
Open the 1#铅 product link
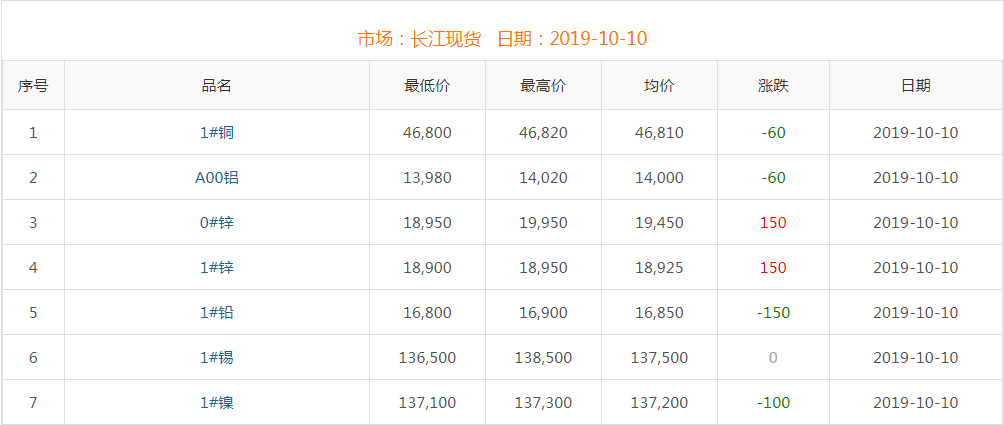[x=217, y=313]
